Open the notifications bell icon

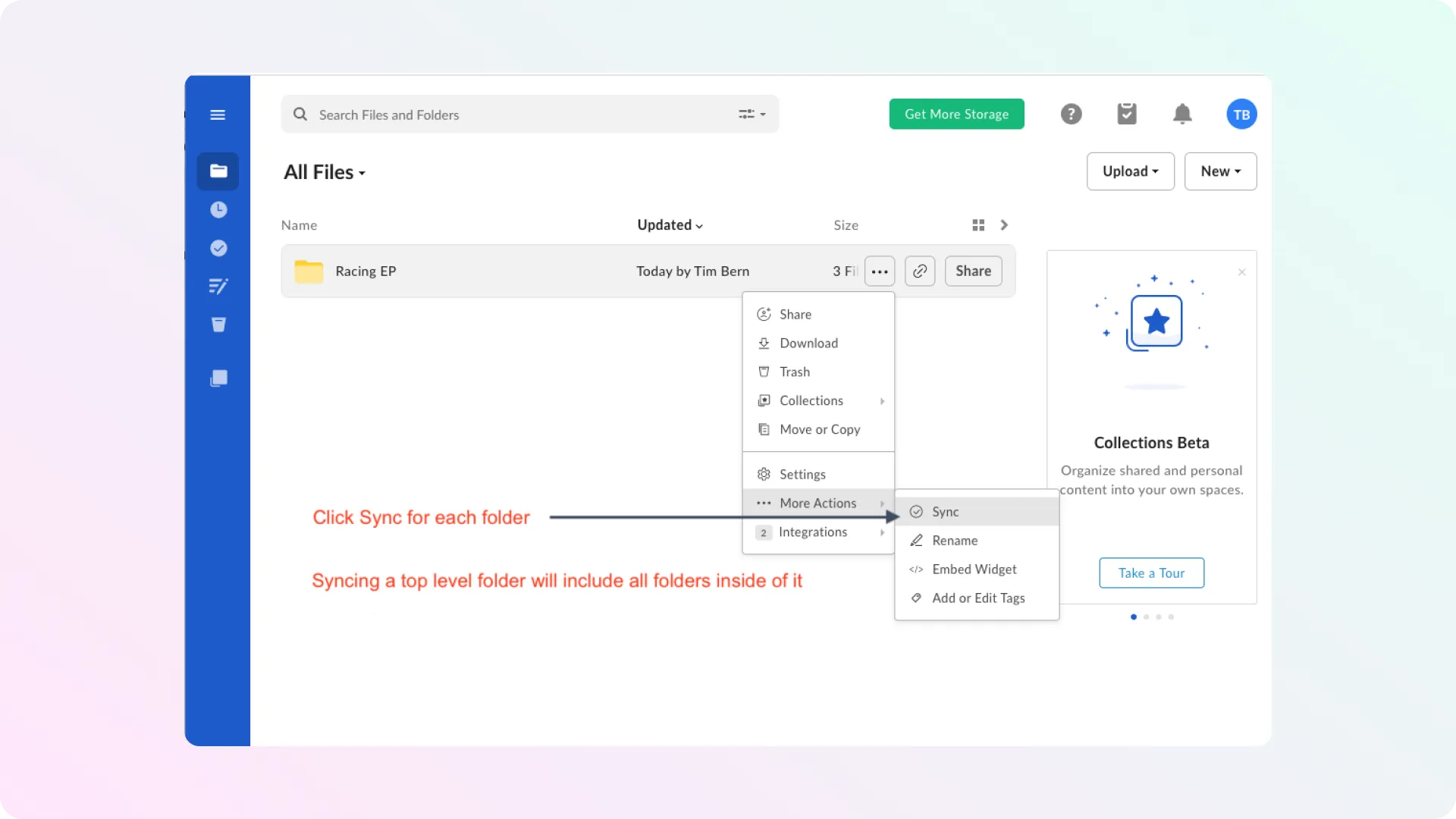[x=1182, y=114]
